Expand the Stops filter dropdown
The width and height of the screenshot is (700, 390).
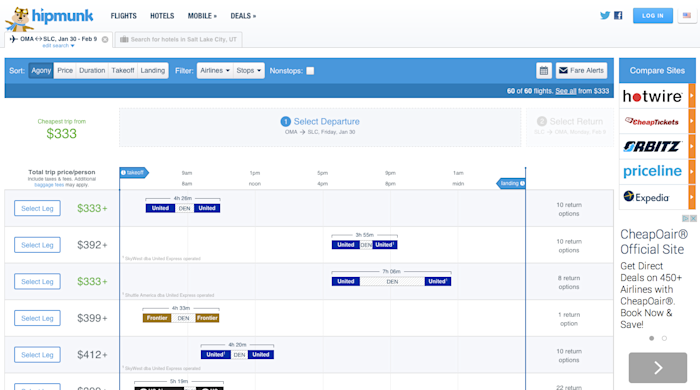click(249, 71)
